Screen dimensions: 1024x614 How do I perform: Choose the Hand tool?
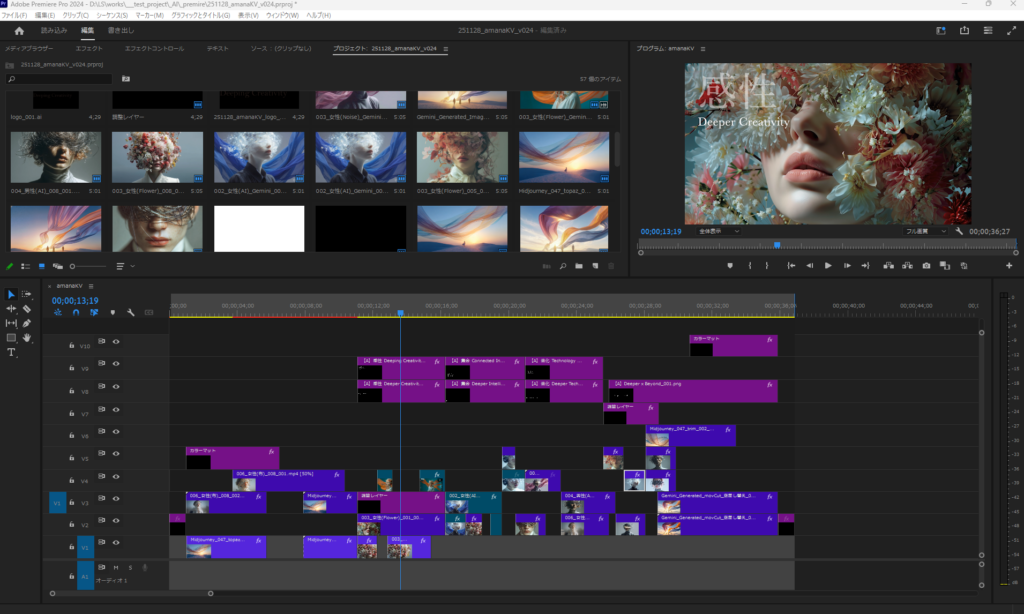coord(26,338)
